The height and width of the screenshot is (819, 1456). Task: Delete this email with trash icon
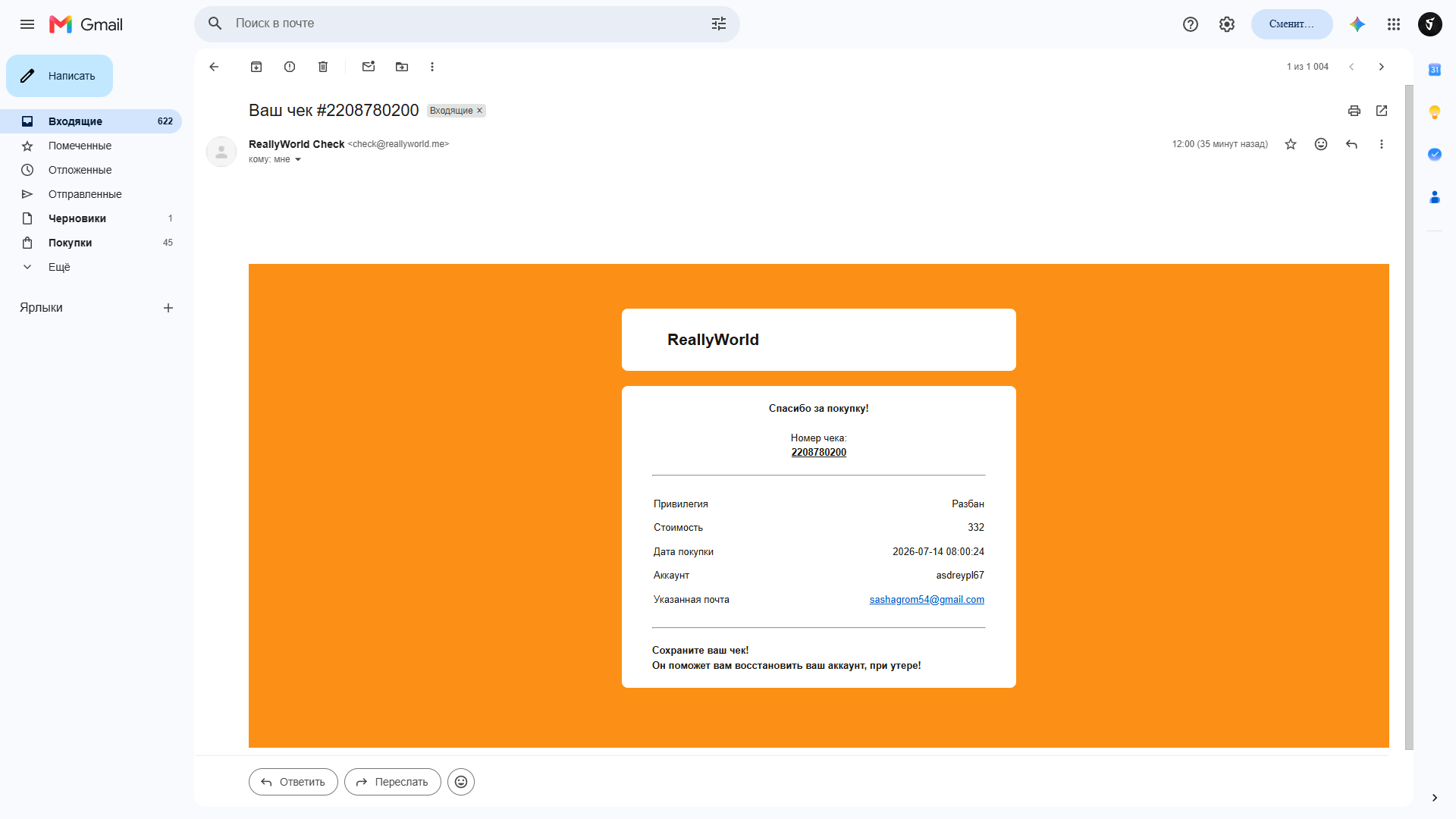pyautogui.click(x=323, y=67)
